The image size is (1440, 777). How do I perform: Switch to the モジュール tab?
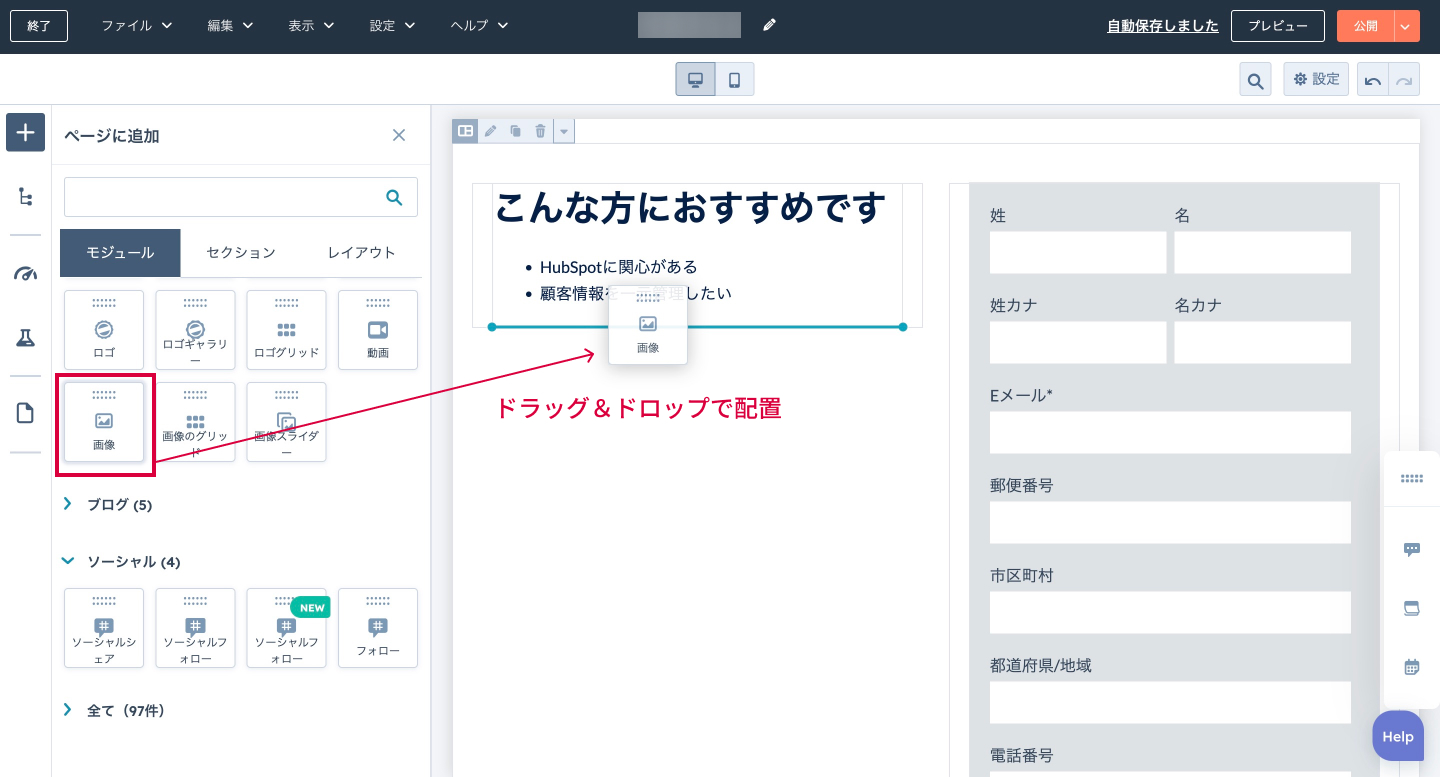[120, 253]
